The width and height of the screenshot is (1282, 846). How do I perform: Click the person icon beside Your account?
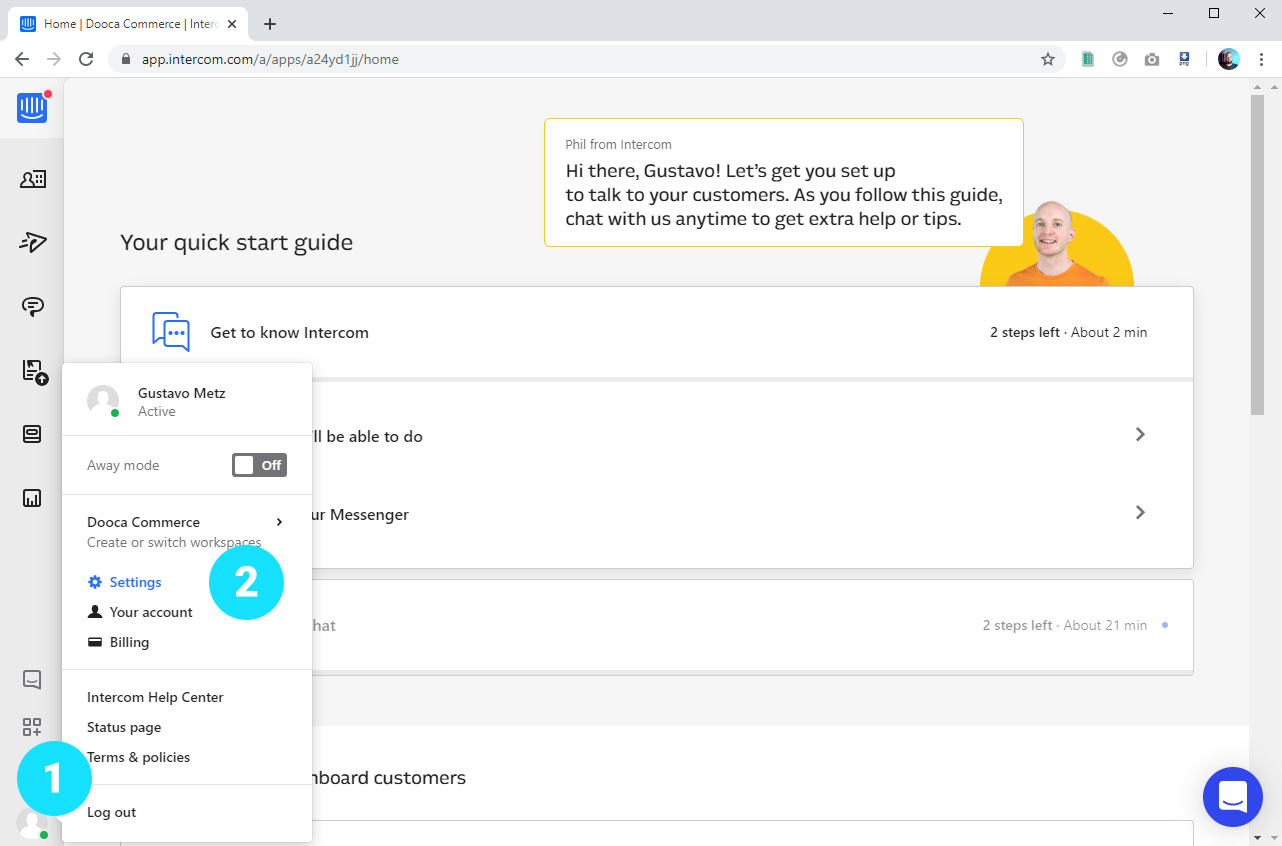95,612
